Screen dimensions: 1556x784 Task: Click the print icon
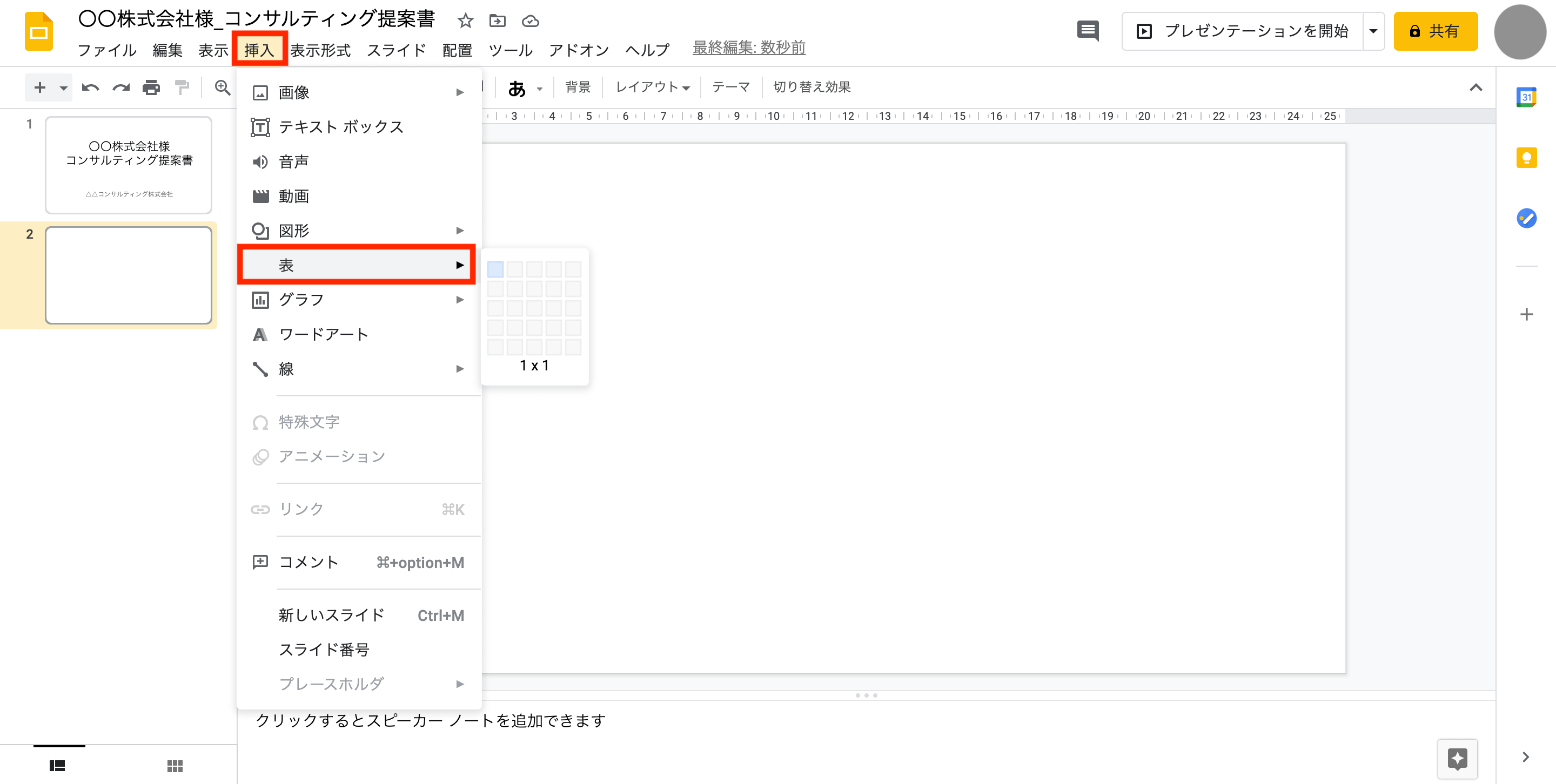[151, 87]
